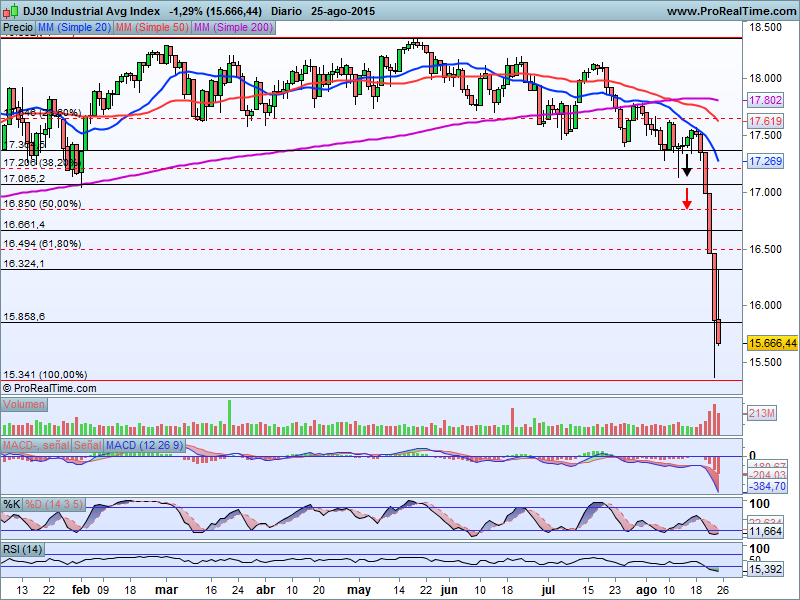Open the www.ProRealTime.com link

731,11
